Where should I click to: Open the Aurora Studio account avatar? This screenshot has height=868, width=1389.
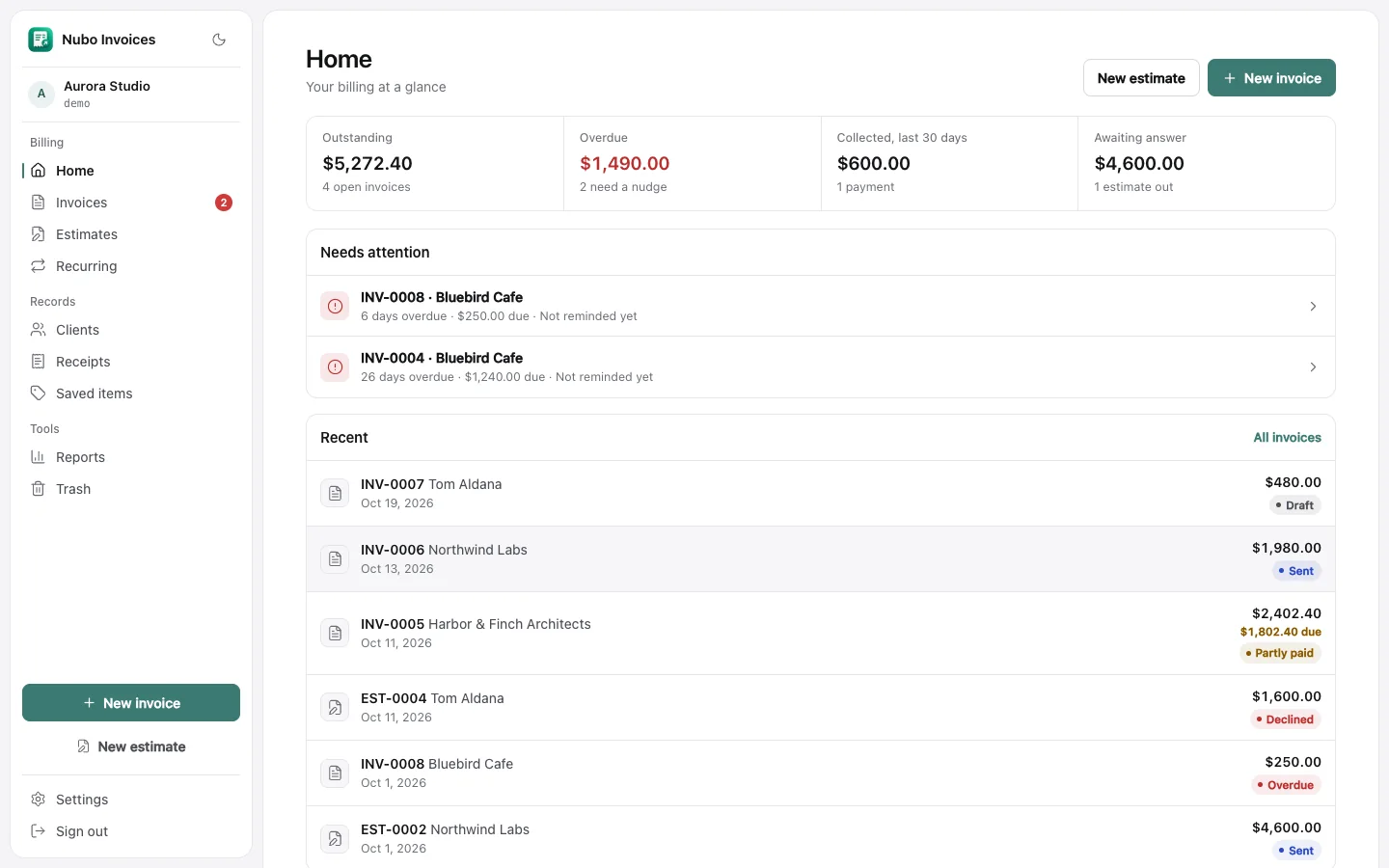[x=41, y=94]
